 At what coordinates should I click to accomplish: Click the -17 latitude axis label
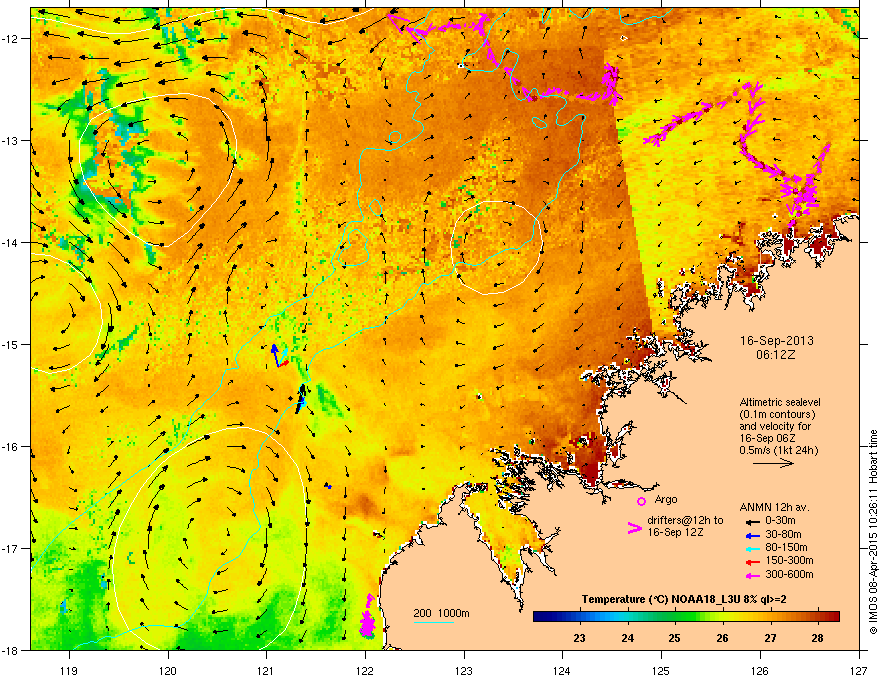[10, 548]
